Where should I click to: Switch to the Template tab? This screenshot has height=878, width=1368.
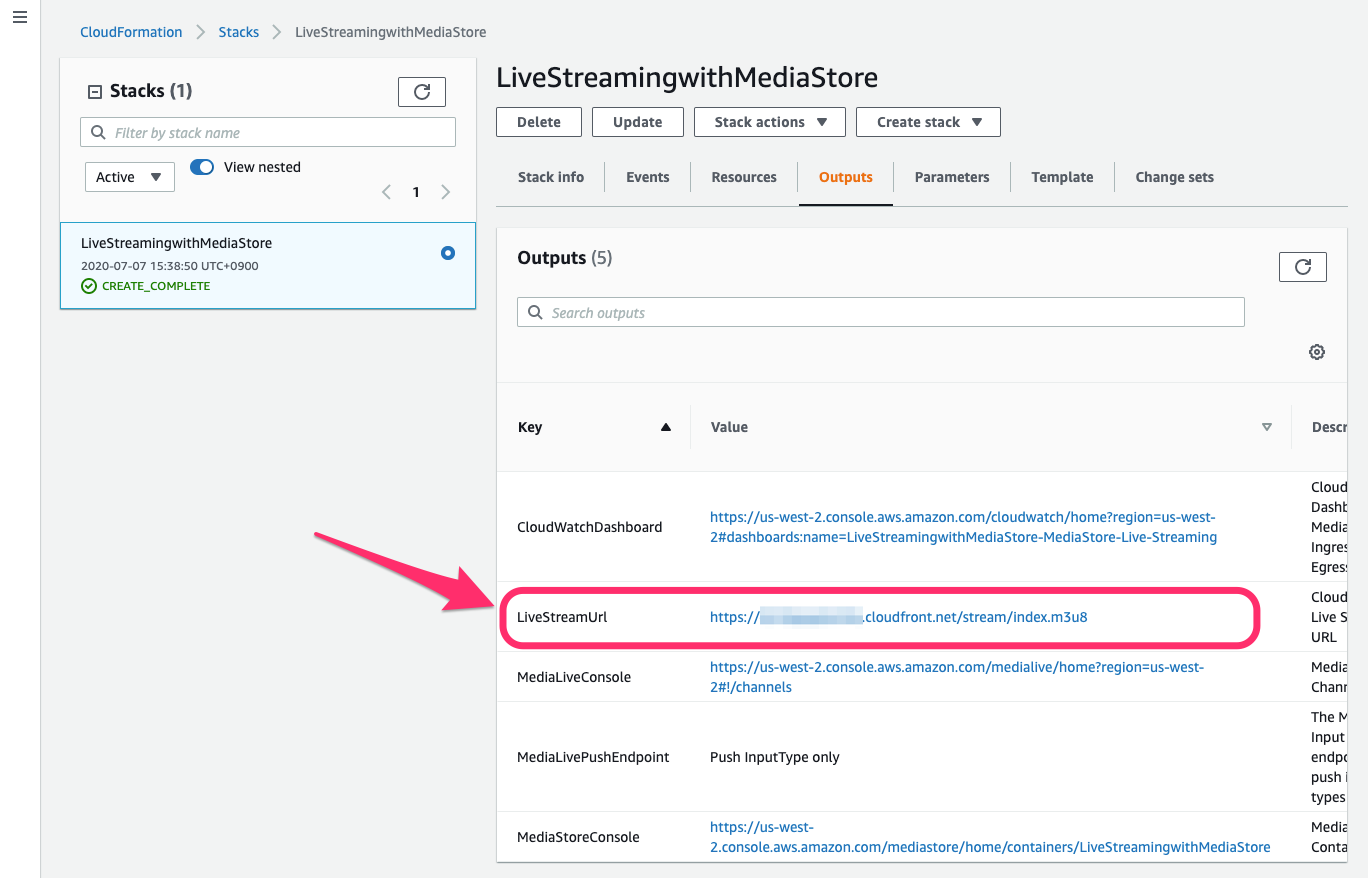pos(1062,177)
